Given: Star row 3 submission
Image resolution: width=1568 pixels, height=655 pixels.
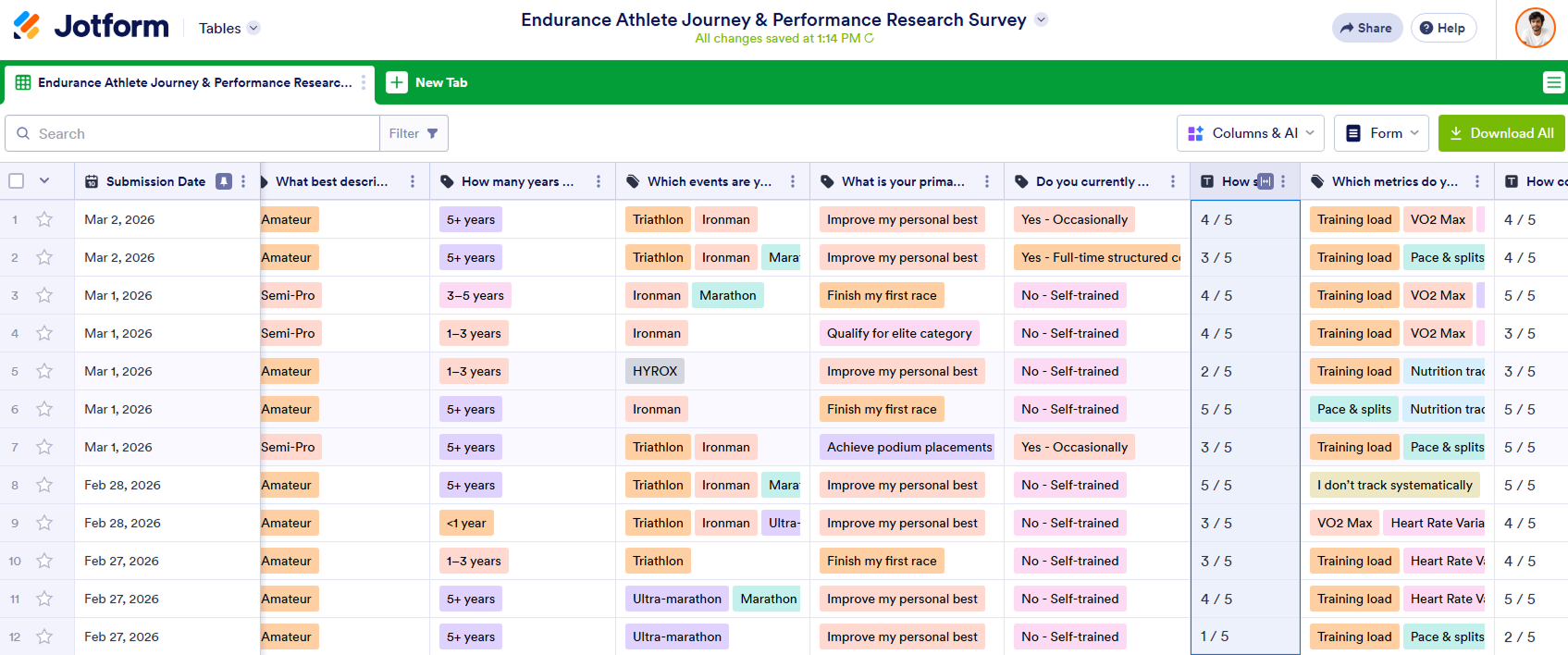Looking at the screenshot, I should point(44,295).
